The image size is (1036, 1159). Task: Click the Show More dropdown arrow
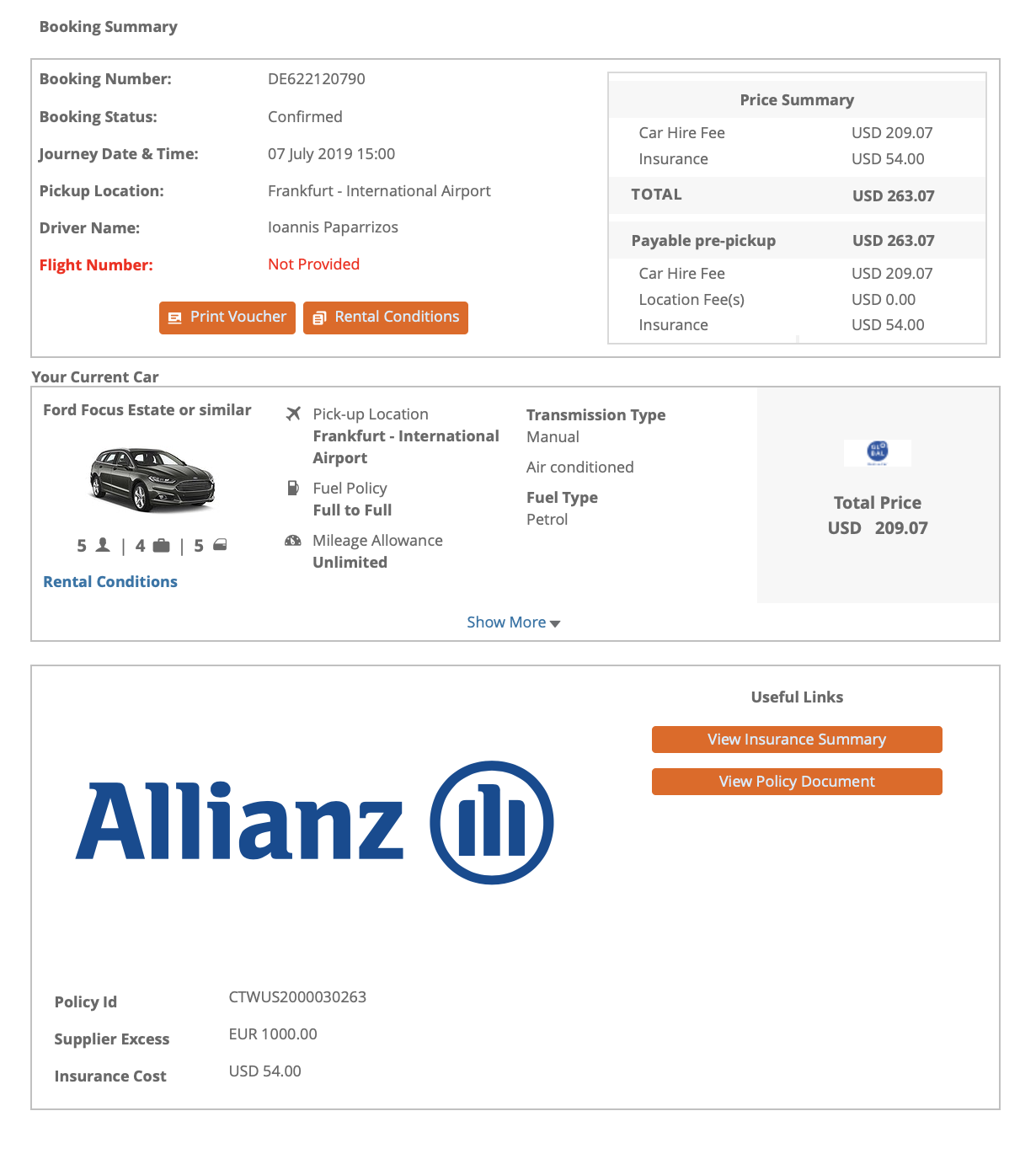[x=555, y=623]
